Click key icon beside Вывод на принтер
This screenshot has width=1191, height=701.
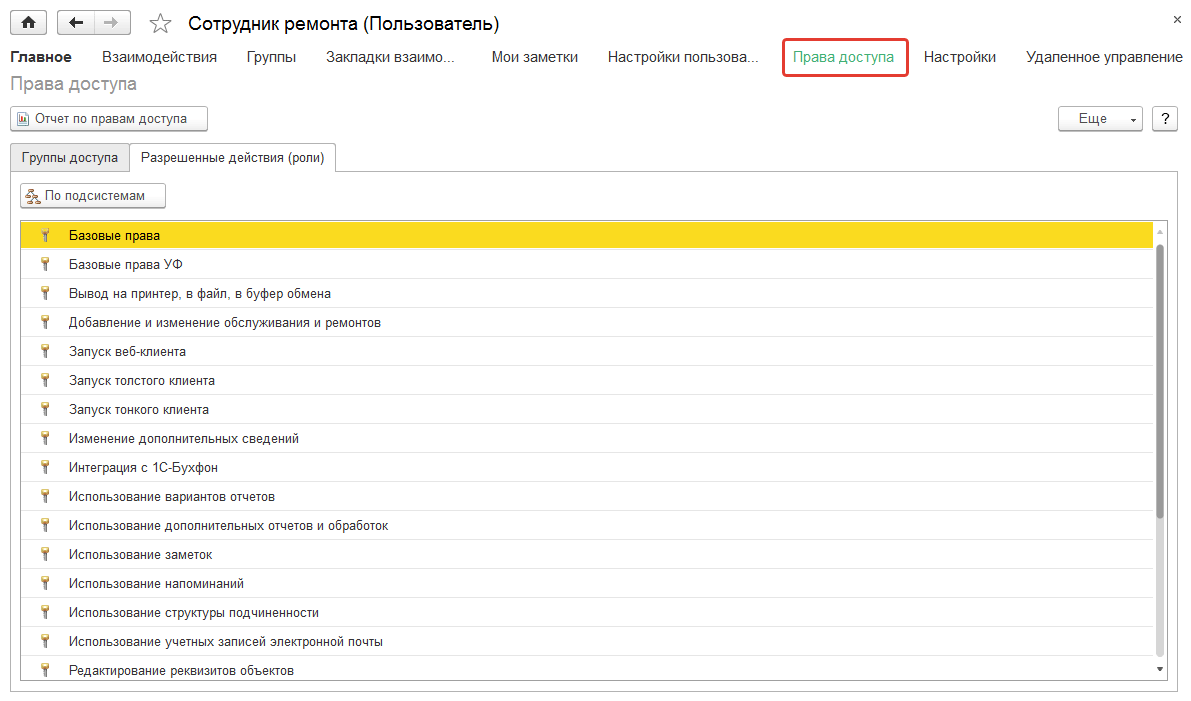click(x=46, y=293)
